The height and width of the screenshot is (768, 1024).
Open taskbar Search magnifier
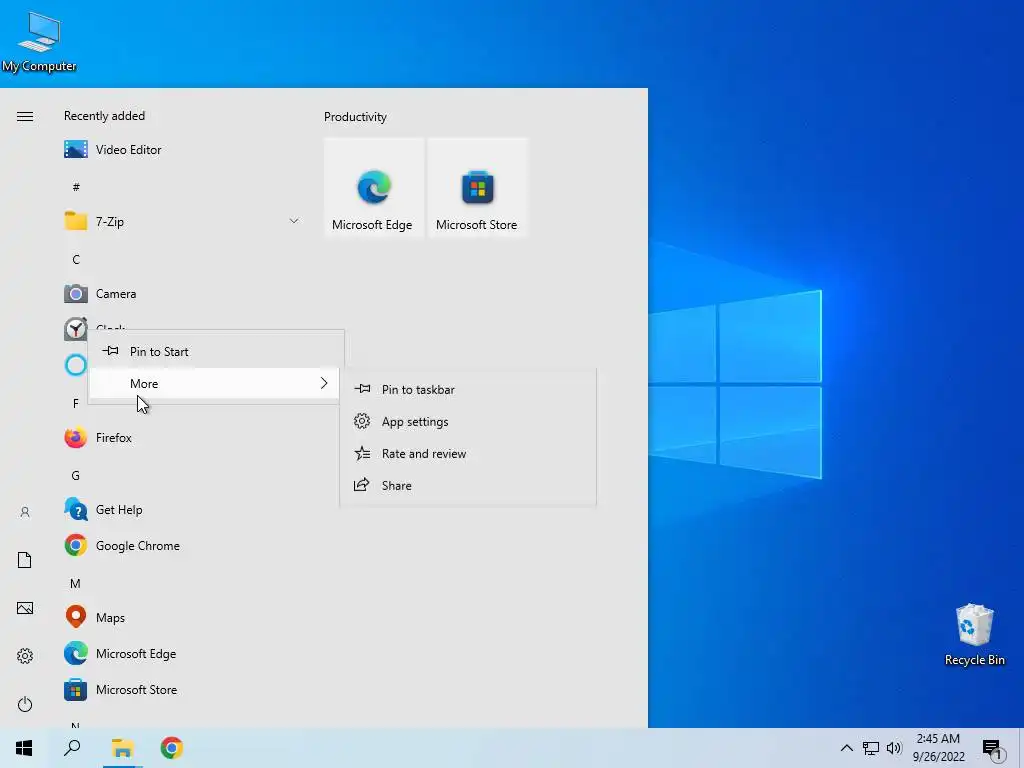tap(72, 748)
